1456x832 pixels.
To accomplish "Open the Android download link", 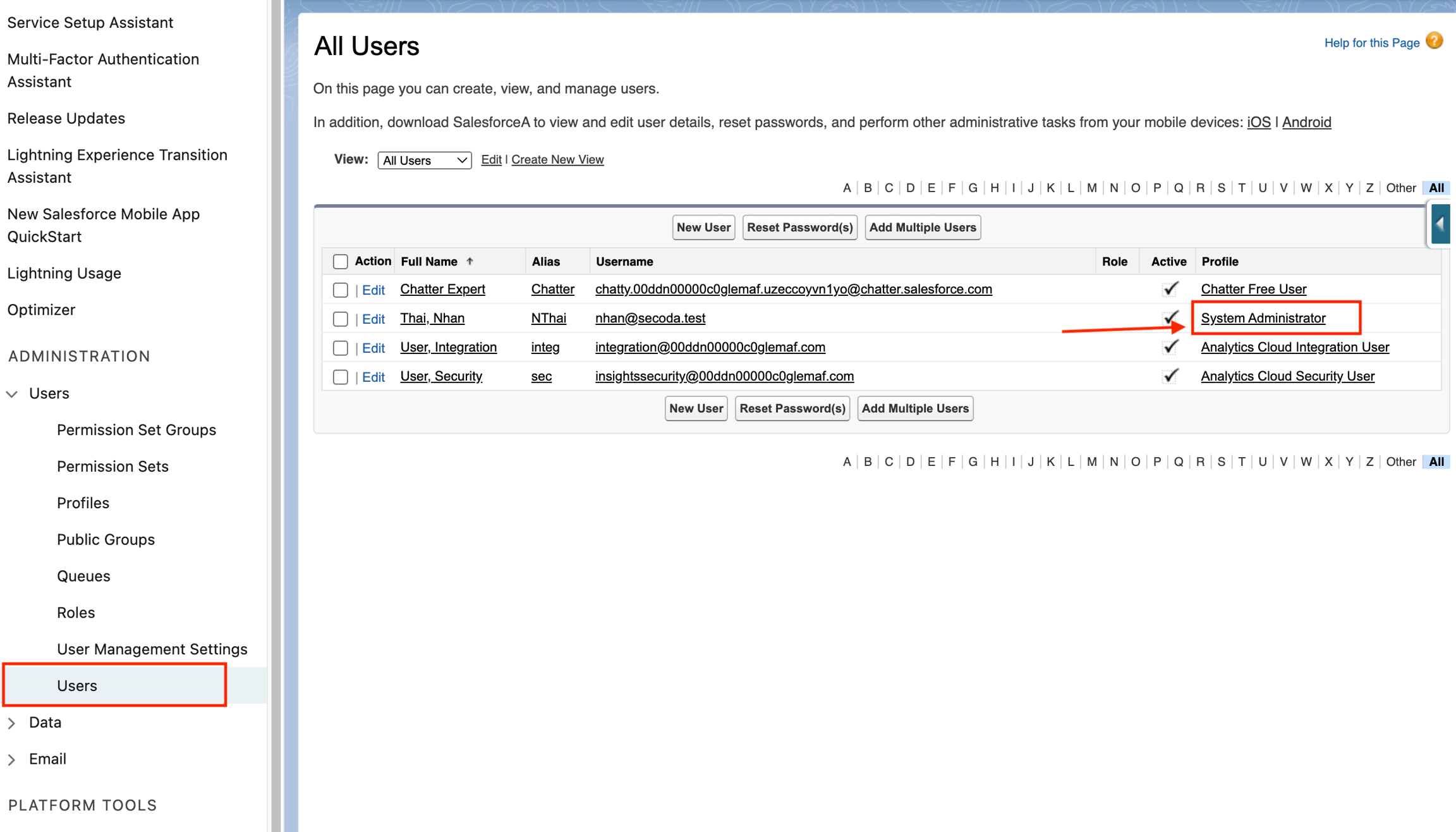I will tap(1306, 122).
